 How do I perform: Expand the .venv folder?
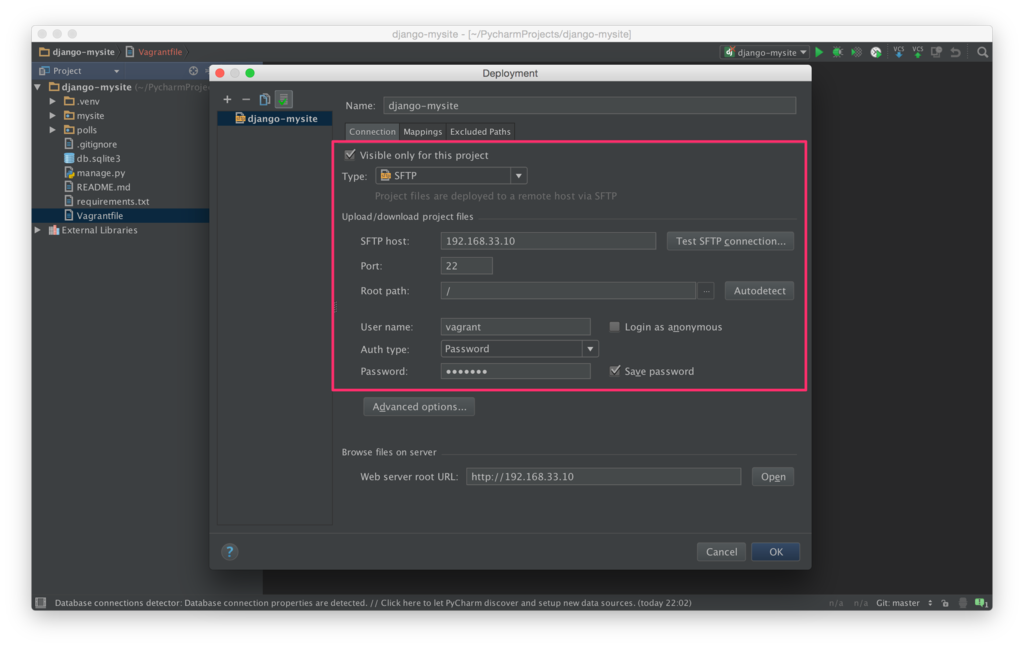tap(52, 101)
